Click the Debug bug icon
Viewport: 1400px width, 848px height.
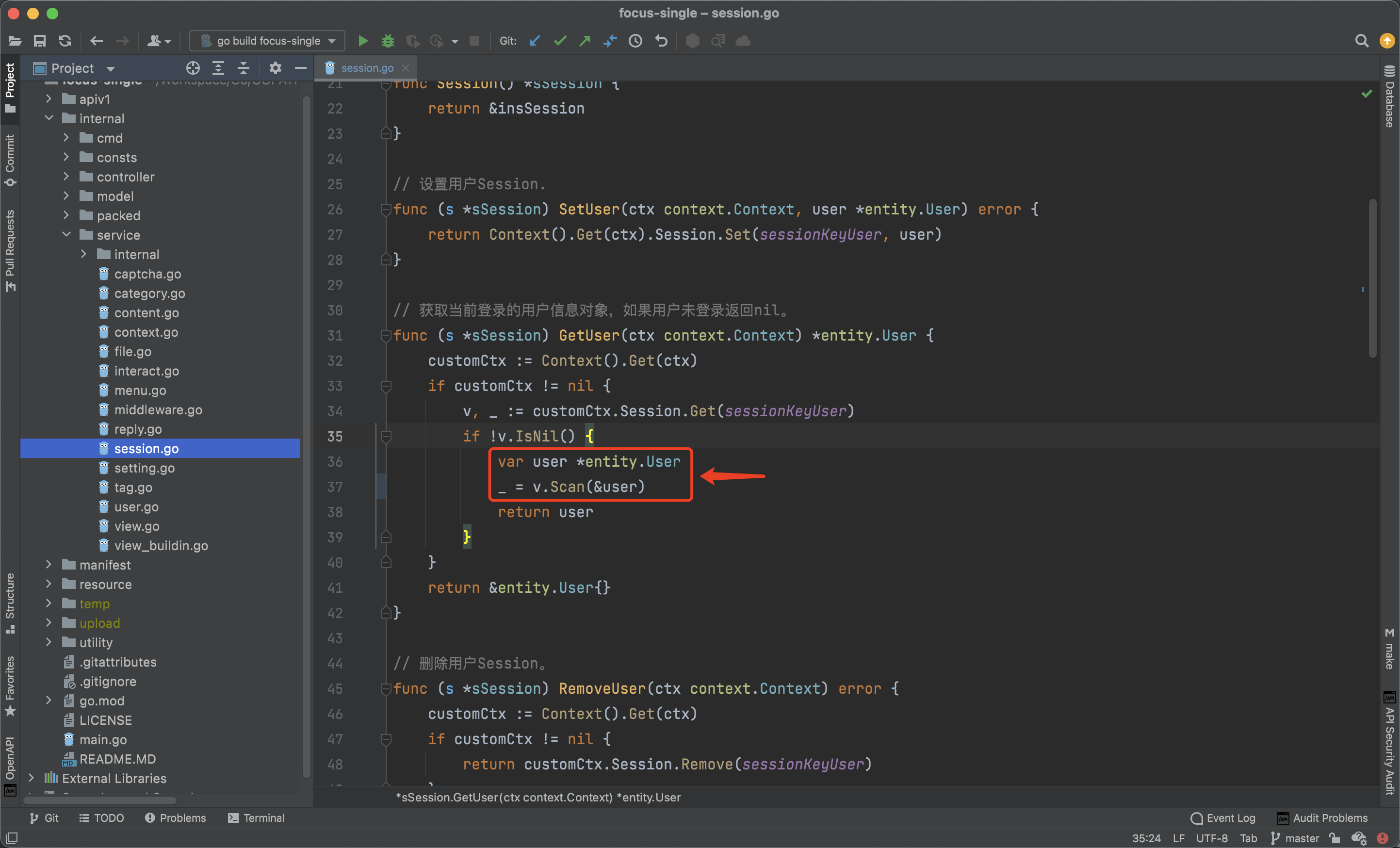click(x=388, y=41)
